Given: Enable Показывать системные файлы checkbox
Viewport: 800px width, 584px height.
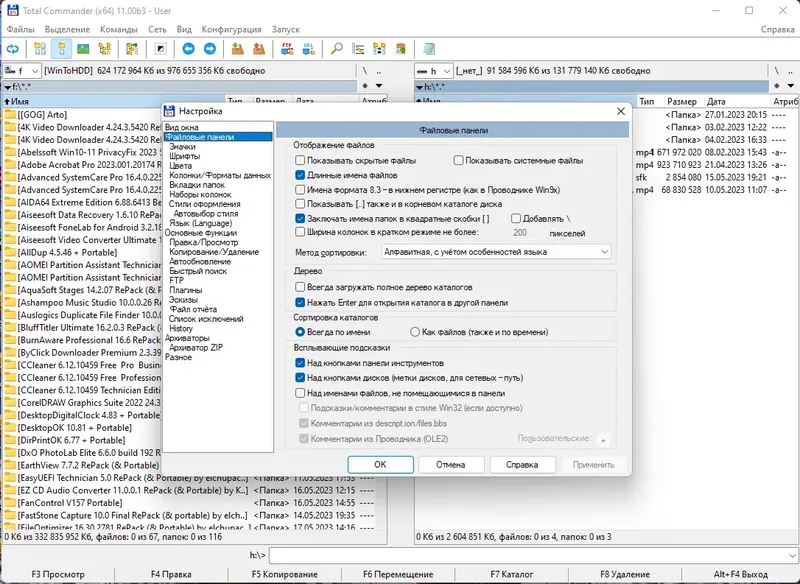Looking at the screenshot, I should point(458,160).
